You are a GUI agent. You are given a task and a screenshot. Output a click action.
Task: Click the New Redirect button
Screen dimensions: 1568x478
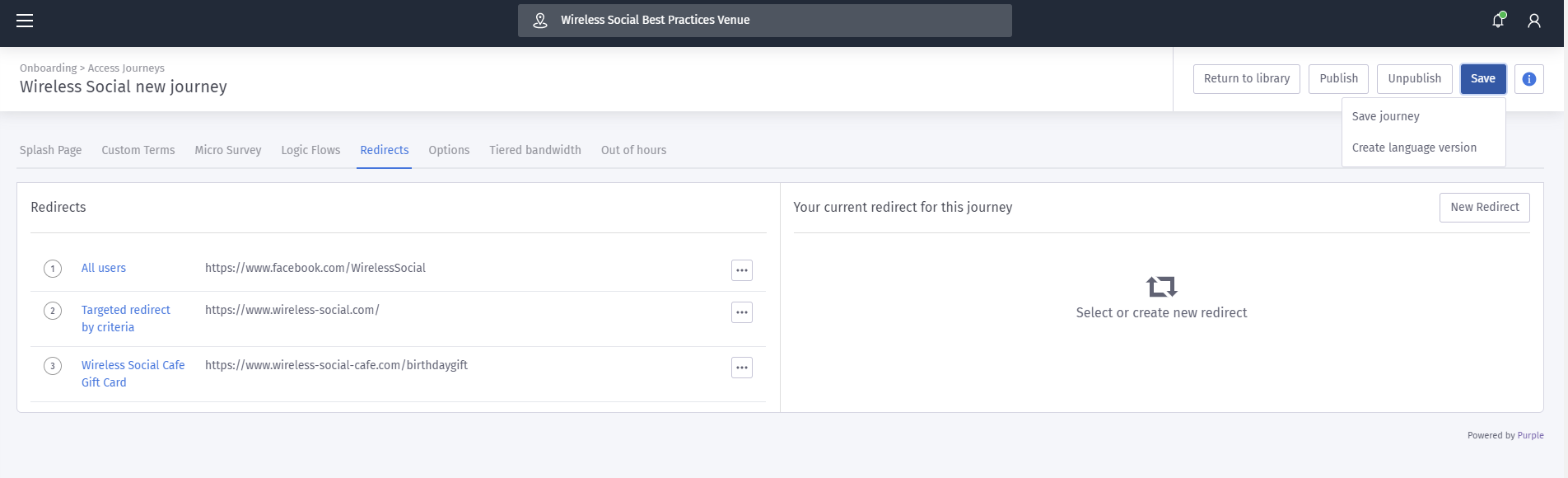pyautogui.click(x=1485, y=208)
